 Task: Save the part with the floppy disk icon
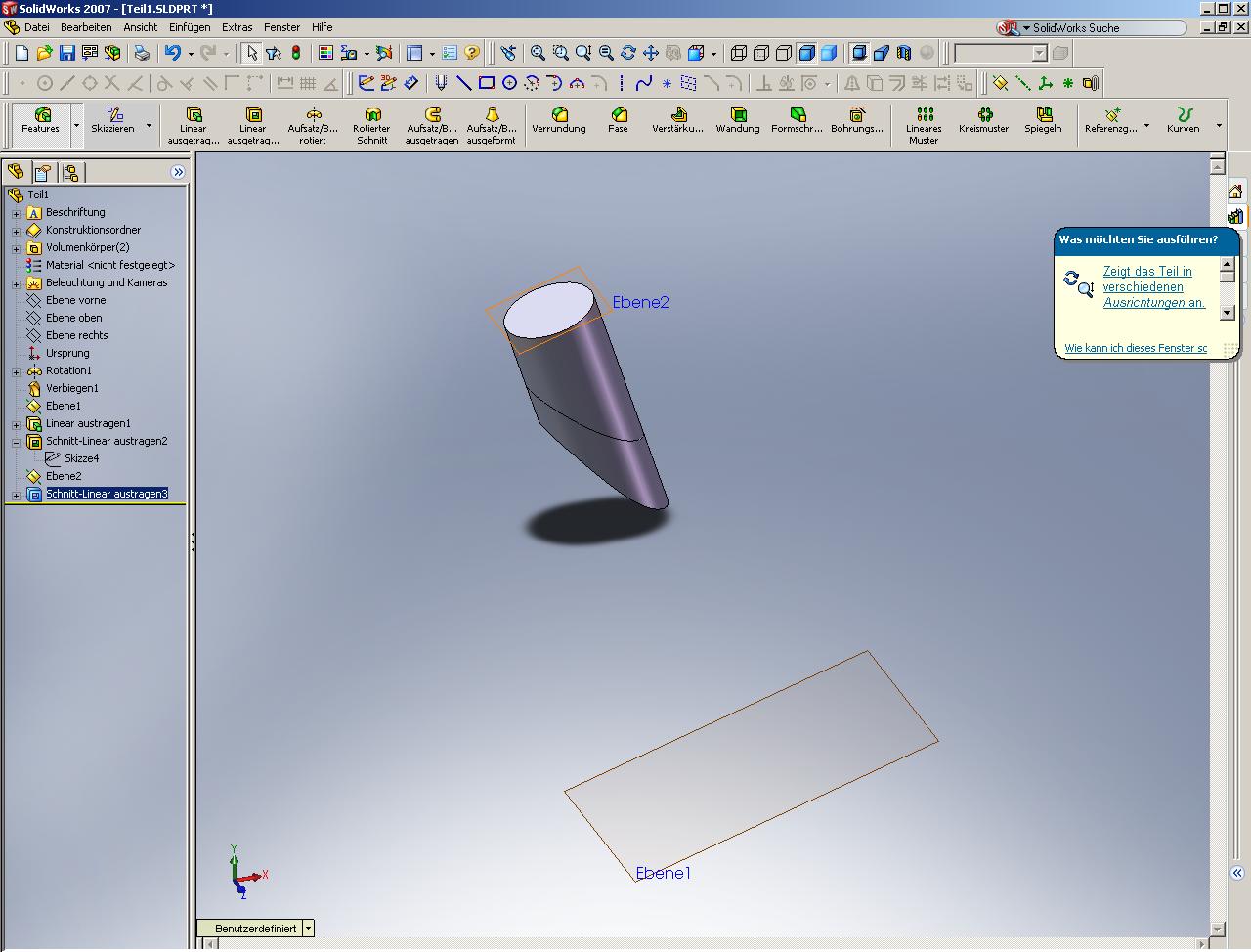point(67,53)
